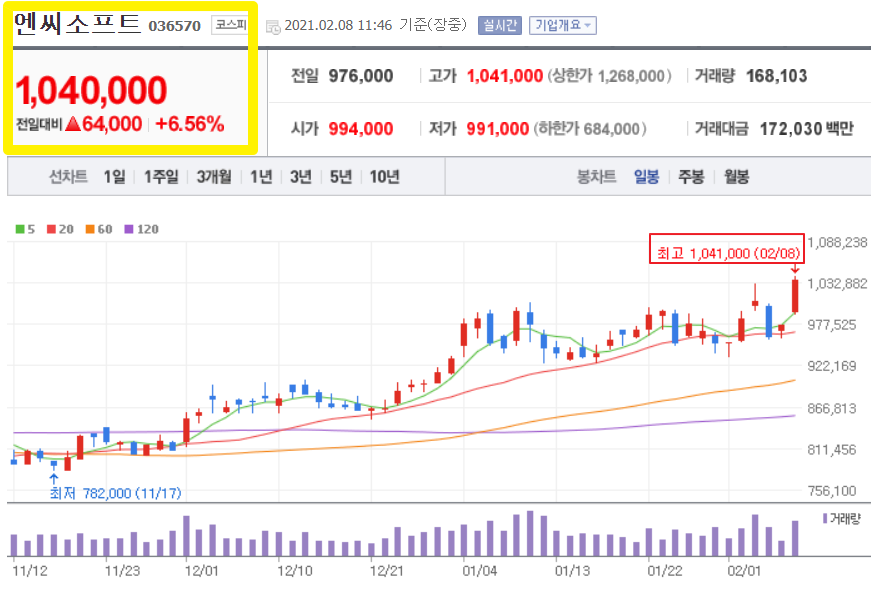Open the 기업개요 dropdown
Viewport: 871px width, 589px height.
click(562, 25)
